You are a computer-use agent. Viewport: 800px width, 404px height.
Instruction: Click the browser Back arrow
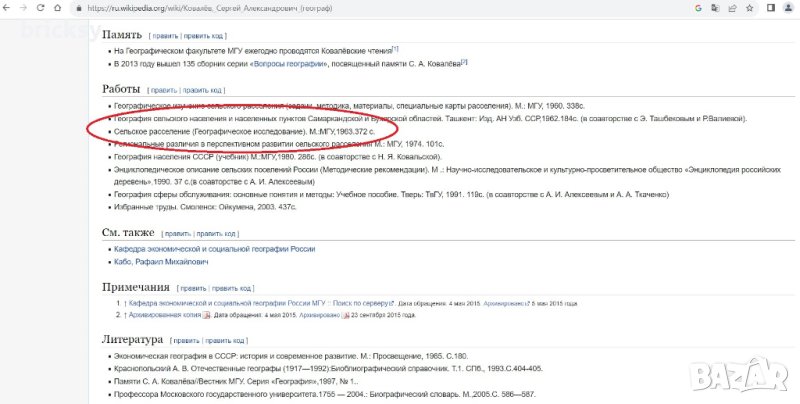pos(11,8)
